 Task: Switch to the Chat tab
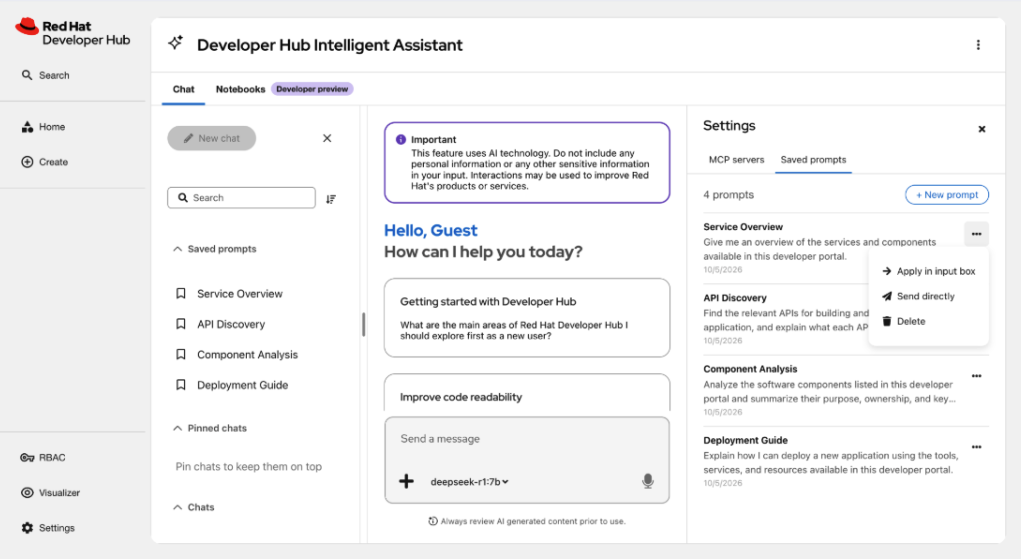tap(184, 89)
